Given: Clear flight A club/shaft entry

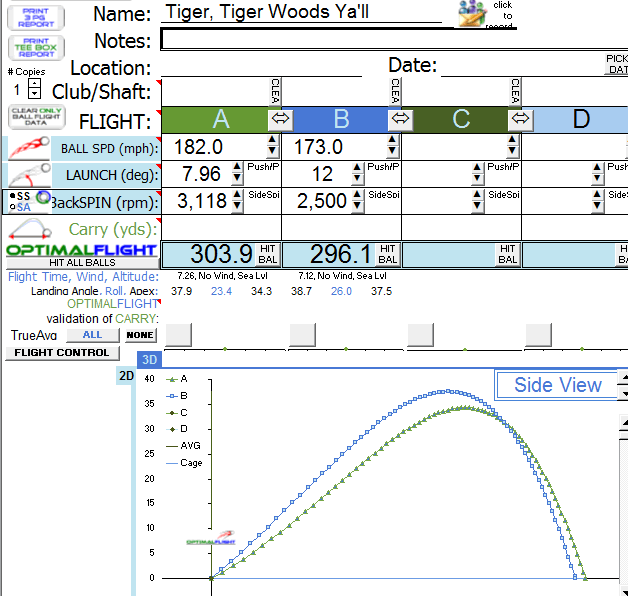Looking at the screenshot, I should tap(276, 91).
